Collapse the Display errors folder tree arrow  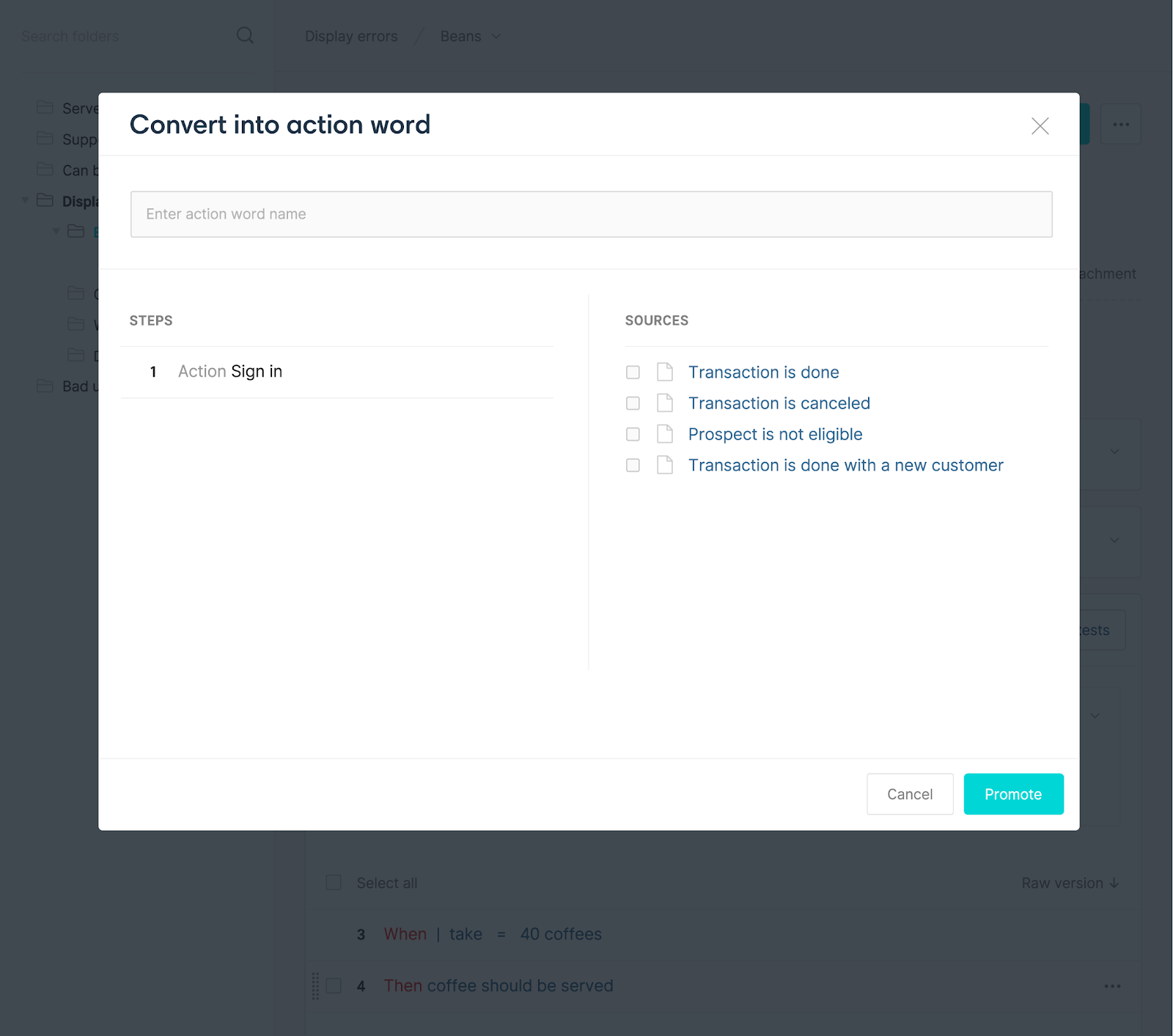pos(26,200)
